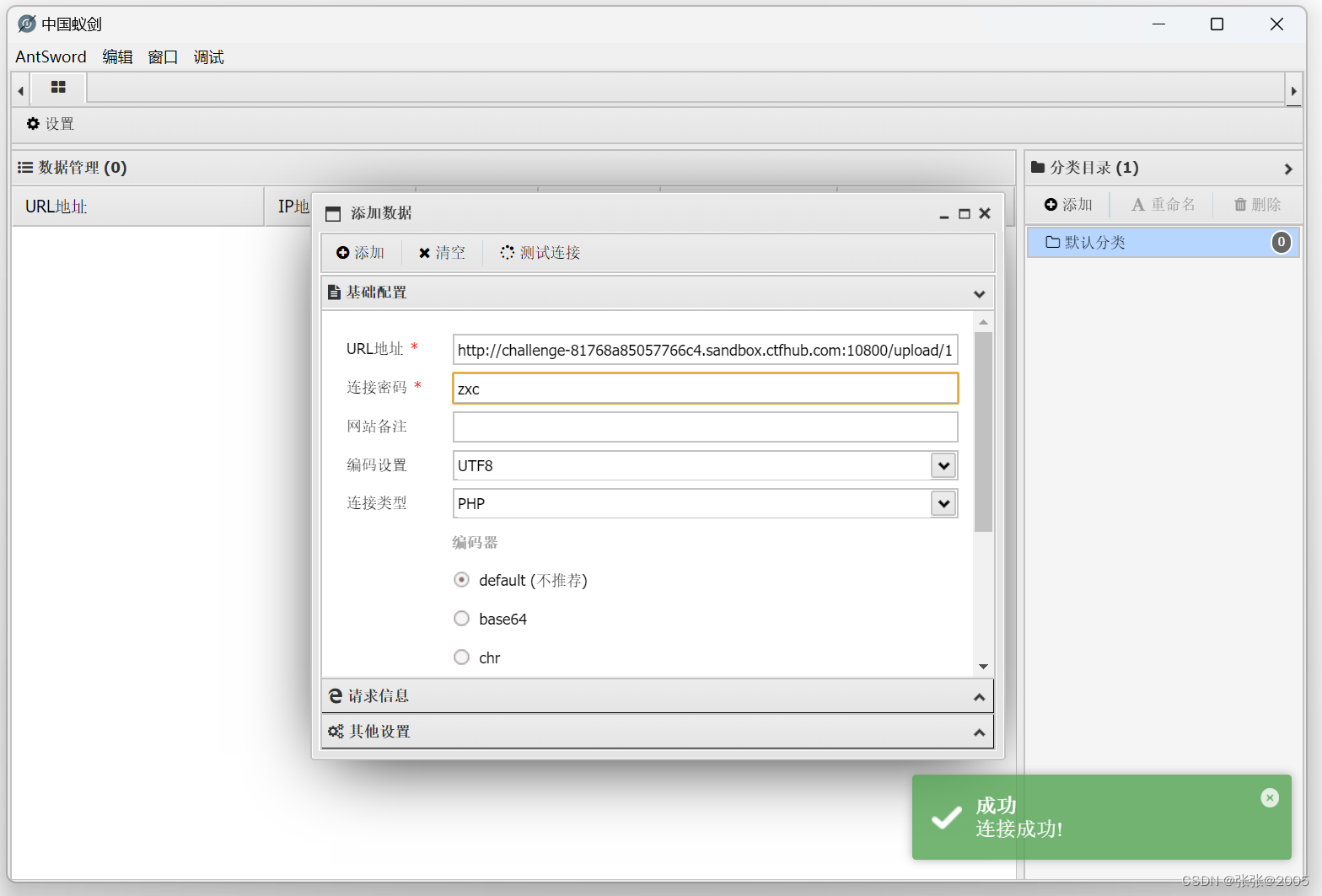Open 设置 gear settings
The image size is (1322, 896).
[x=51, y=124]
